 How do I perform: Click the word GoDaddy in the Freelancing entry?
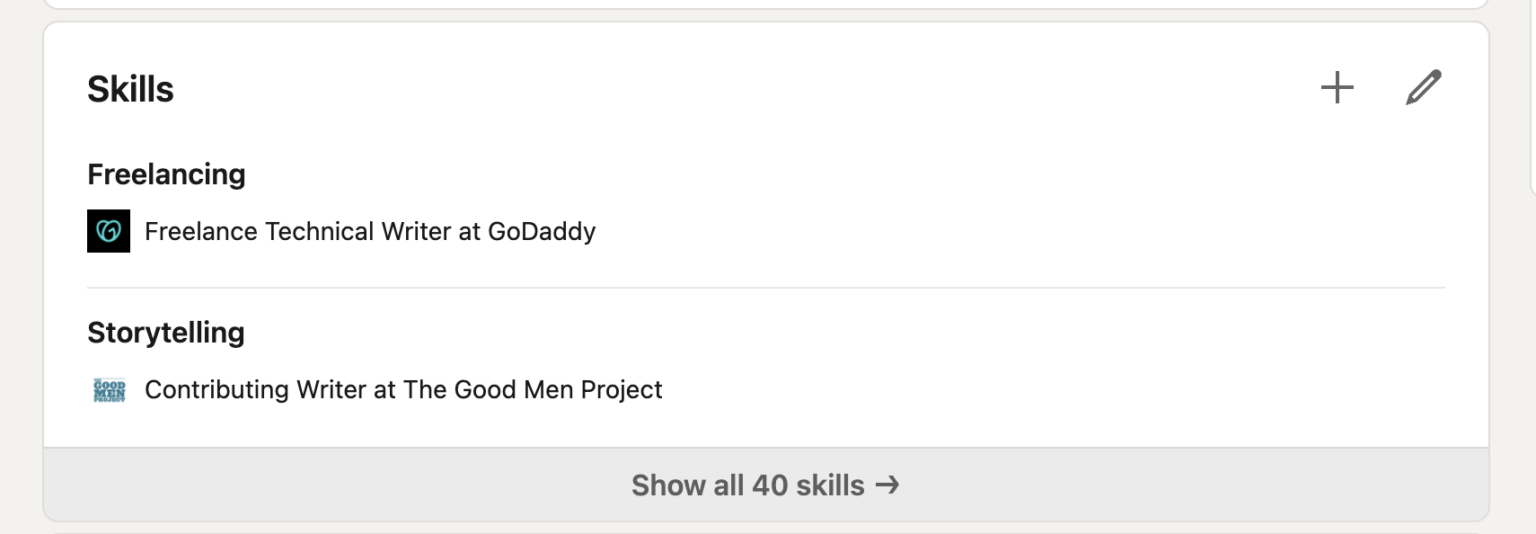(x=541, y=231)
